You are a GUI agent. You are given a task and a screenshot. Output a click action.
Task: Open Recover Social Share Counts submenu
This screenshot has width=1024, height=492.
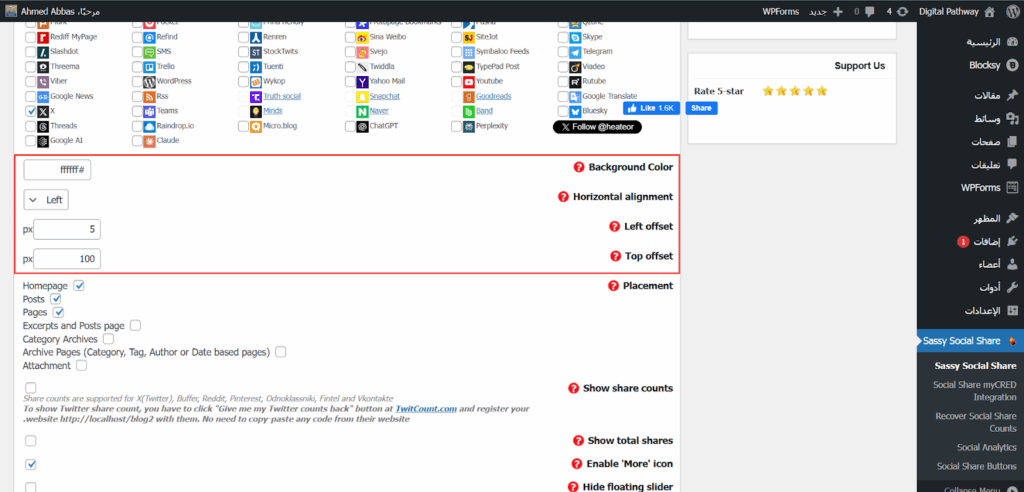click(976, 422)
